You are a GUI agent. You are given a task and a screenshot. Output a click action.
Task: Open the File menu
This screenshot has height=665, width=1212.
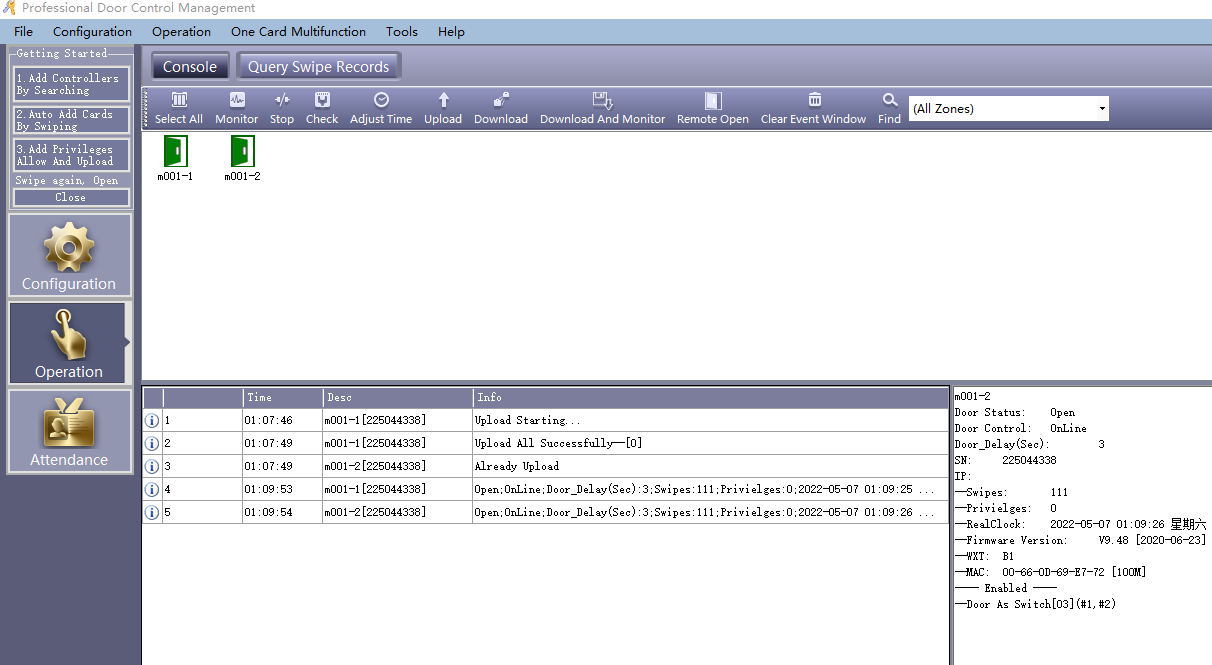(x=24, y=32)
